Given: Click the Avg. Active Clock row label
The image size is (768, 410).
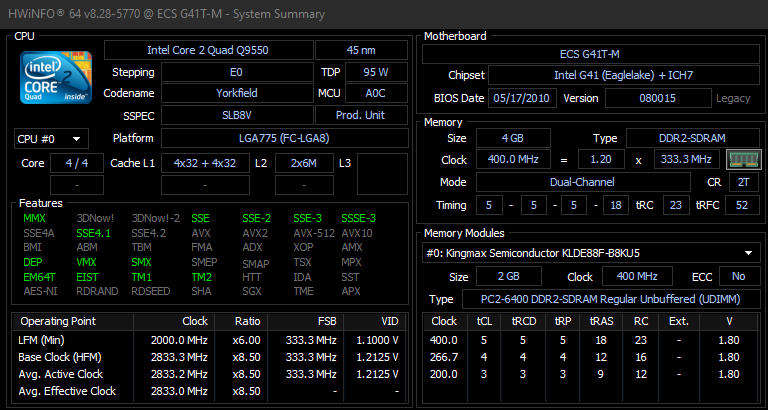Looking at the screenshot, I should click(60, 374).
